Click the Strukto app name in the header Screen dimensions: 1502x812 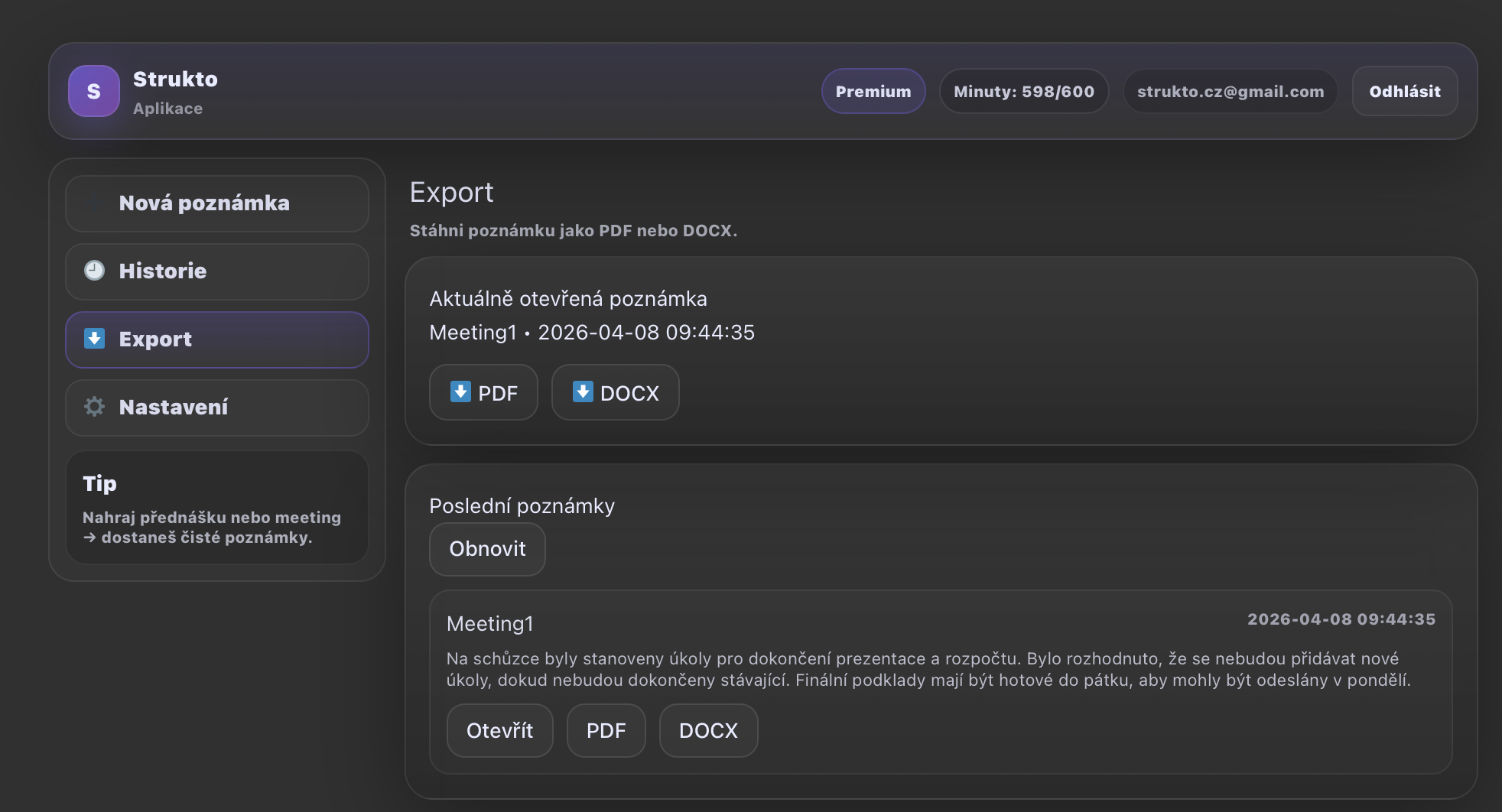tap(175, 80)
